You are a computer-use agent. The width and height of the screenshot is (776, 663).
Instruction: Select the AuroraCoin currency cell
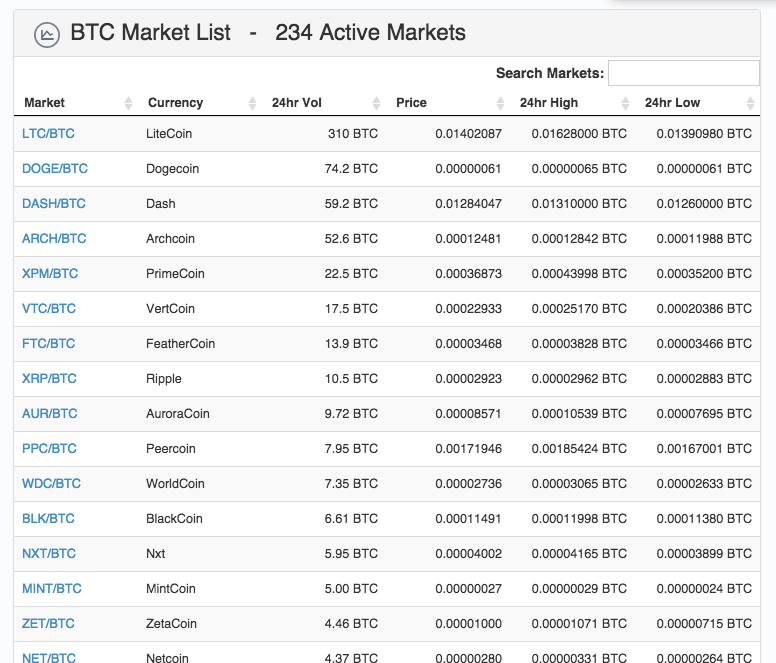(x=178, y=414)
